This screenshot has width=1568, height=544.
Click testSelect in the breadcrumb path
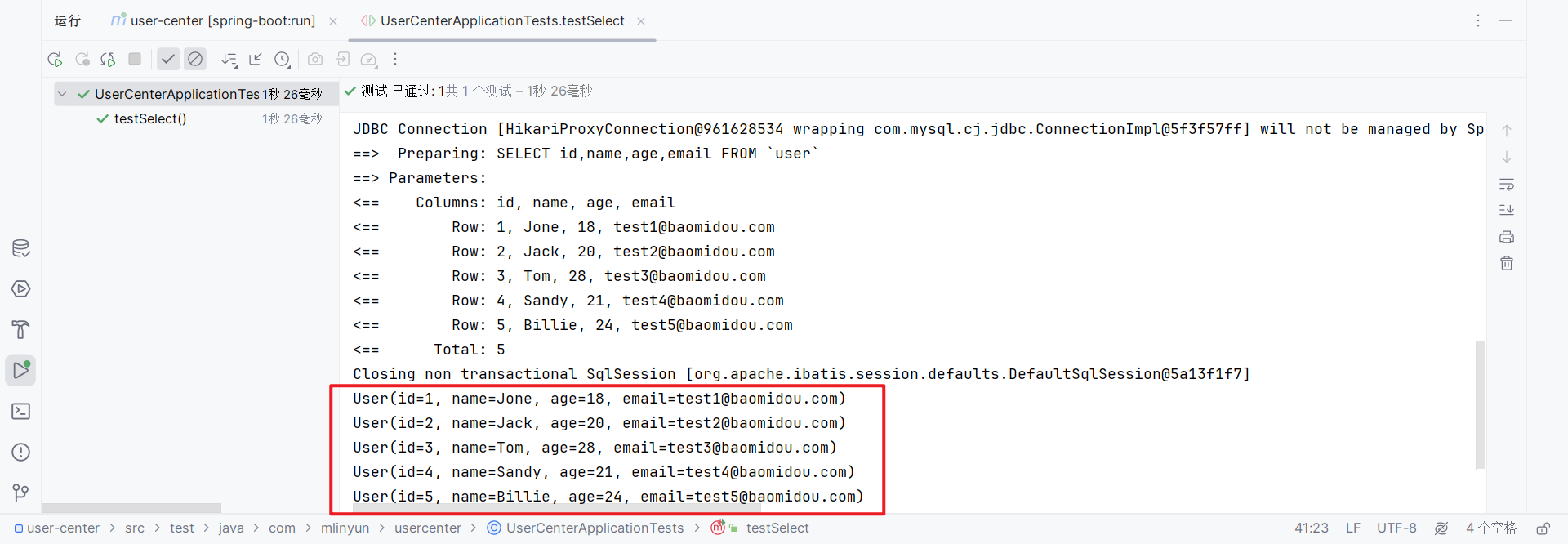(777, 528)
